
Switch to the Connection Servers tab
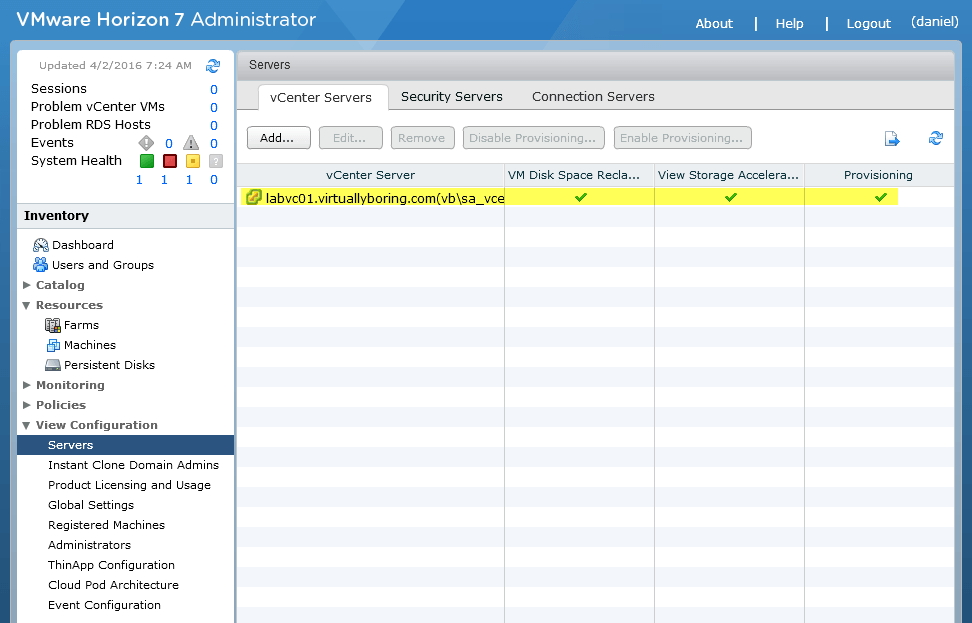[x=593, y=97]
